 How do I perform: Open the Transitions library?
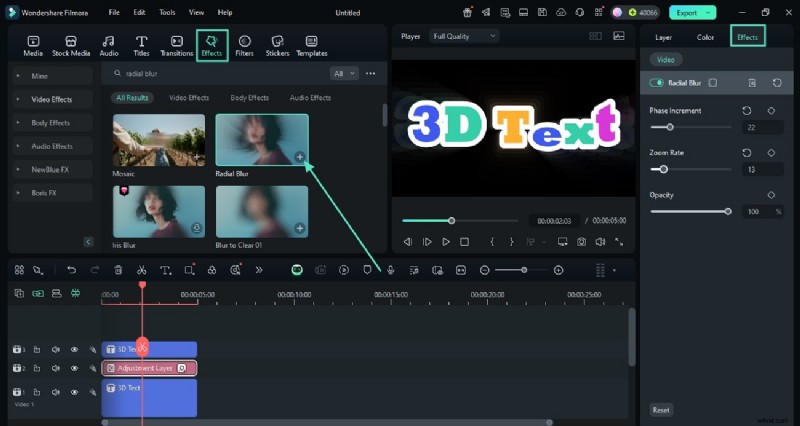pyautogui.click(x=176, y=45)
